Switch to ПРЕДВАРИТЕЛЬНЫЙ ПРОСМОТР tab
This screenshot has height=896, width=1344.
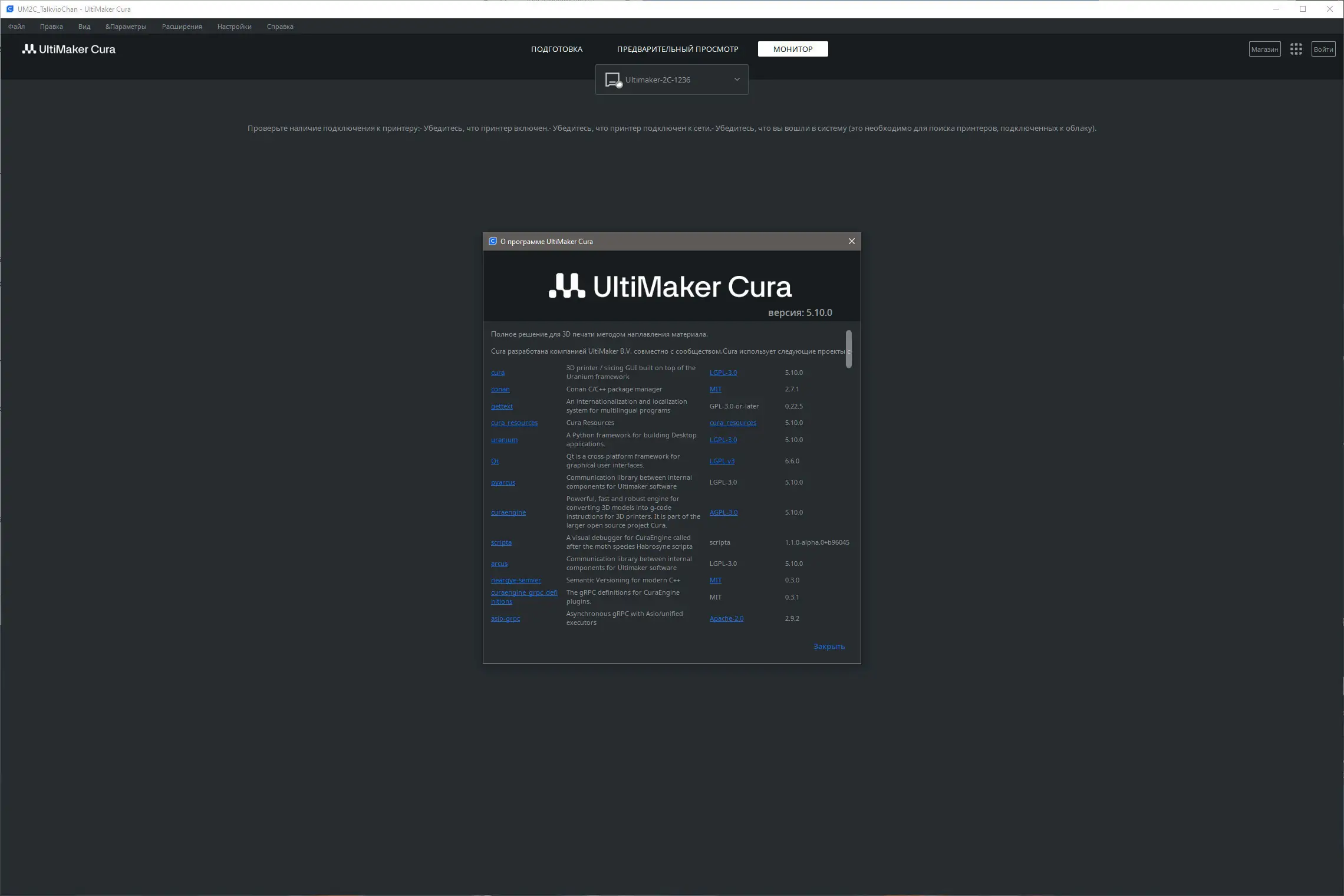point(677,49)
